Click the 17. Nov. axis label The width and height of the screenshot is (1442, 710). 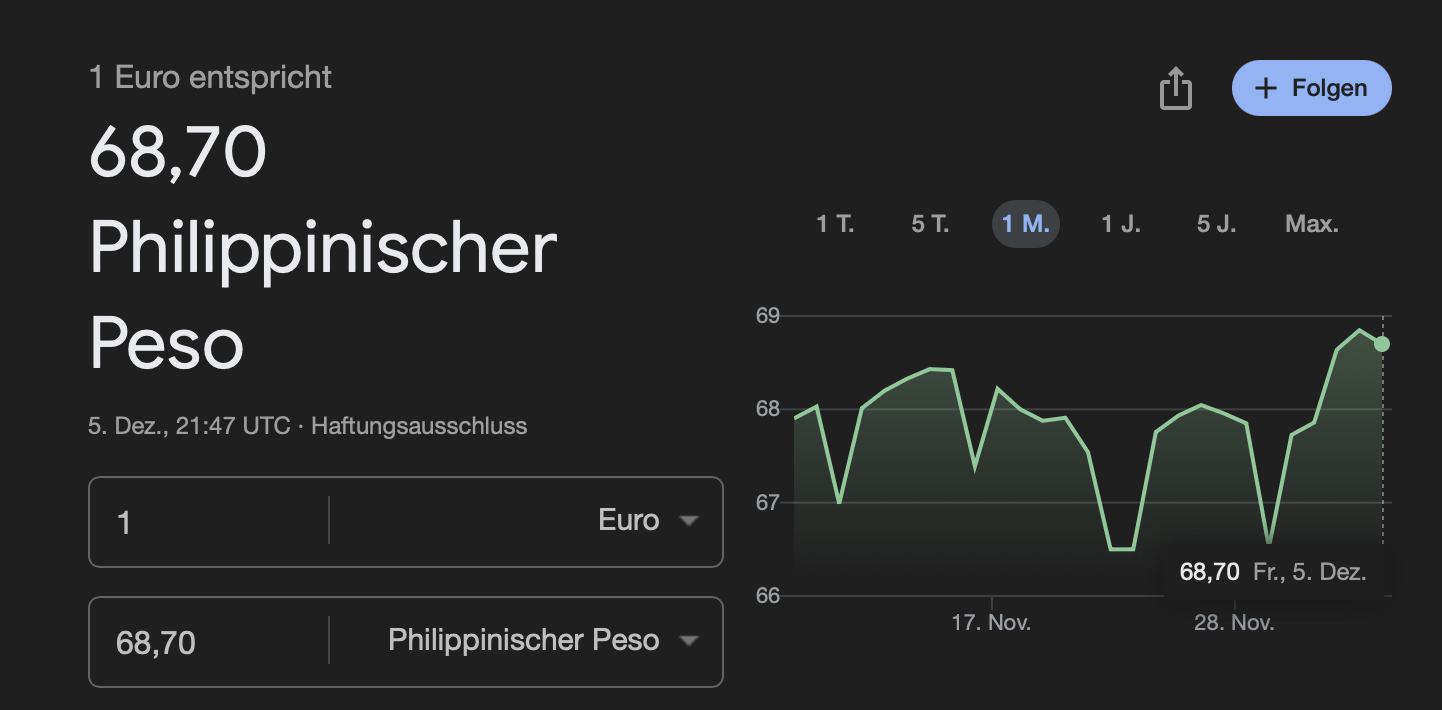pyautogui.click(x=991, y=623)
